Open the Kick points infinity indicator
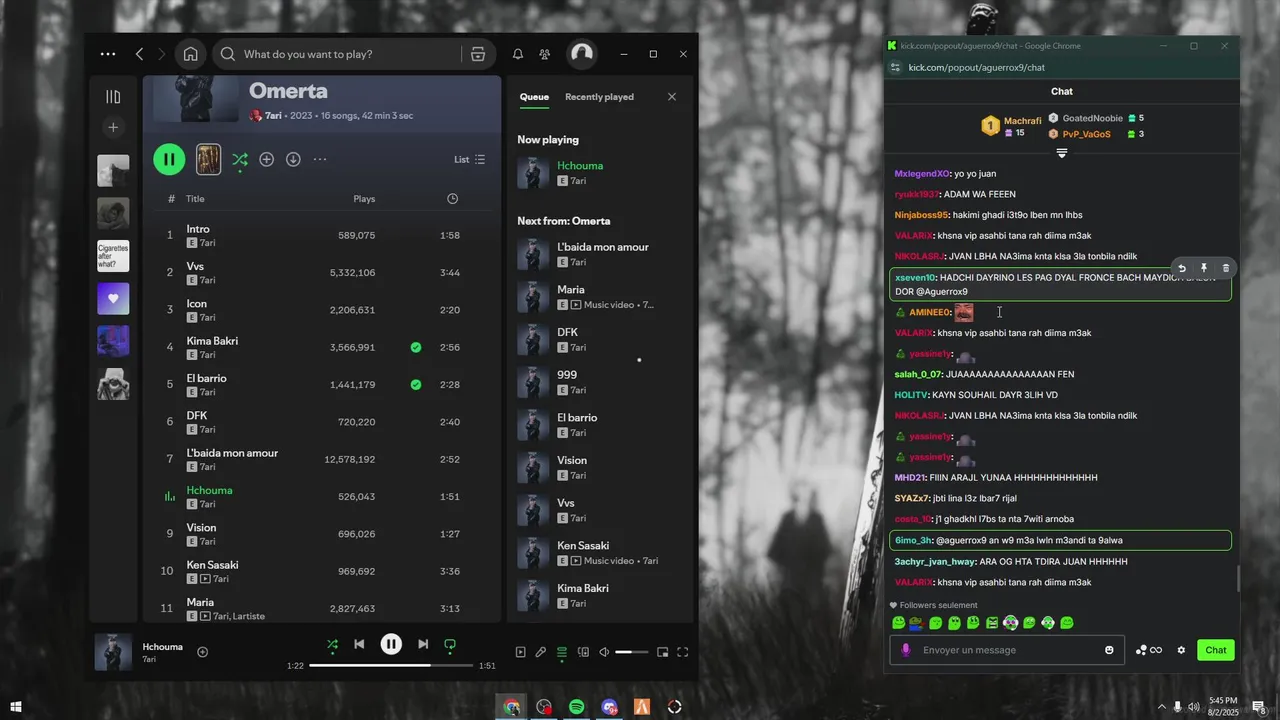Image resolution: width=1280 pixels, height=720 pixels. pyautogui.click(x=1149, y=650)
